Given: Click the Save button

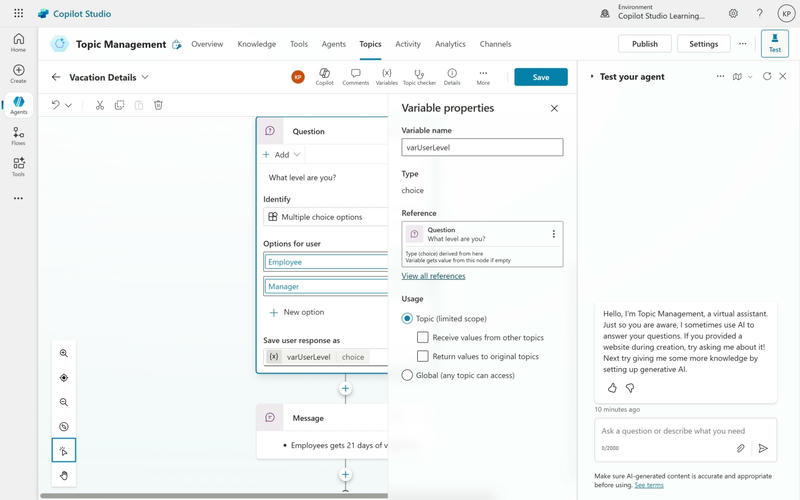Looking at the screenshot, I should (x=541, y=77).
